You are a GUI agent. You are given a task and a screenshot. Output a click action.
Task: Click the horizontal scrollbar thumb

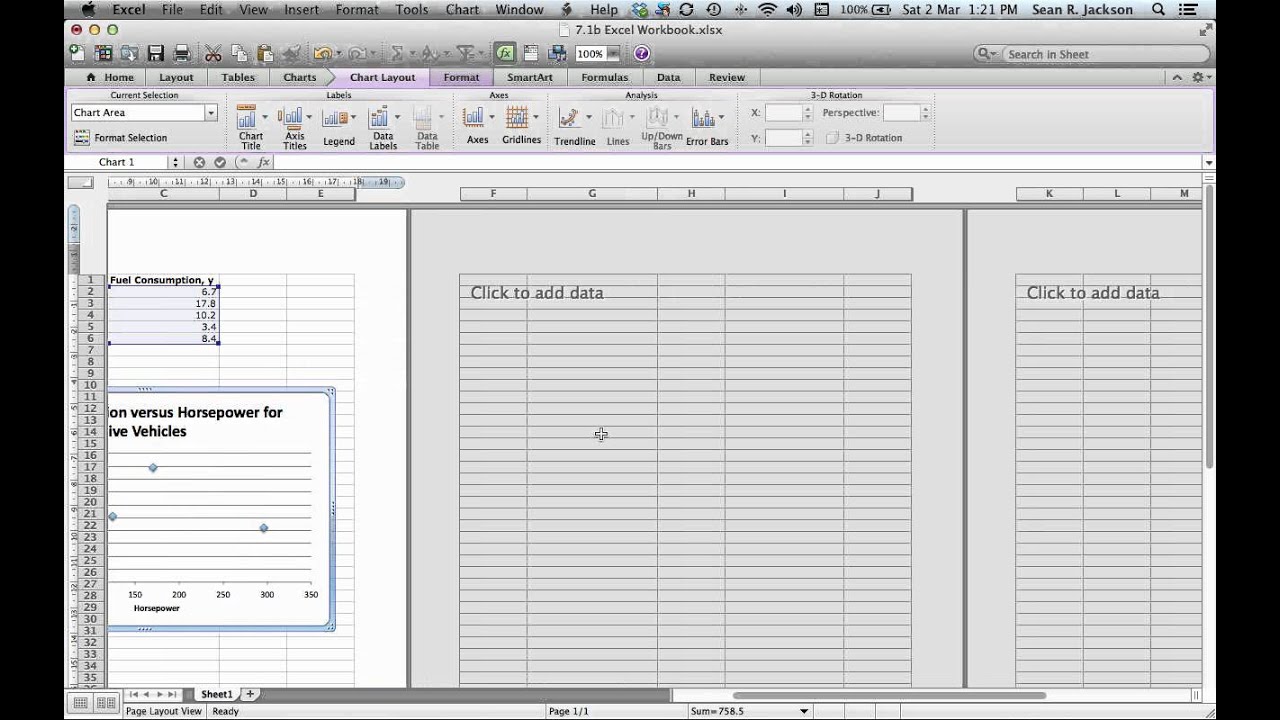(x=889, y=696)
